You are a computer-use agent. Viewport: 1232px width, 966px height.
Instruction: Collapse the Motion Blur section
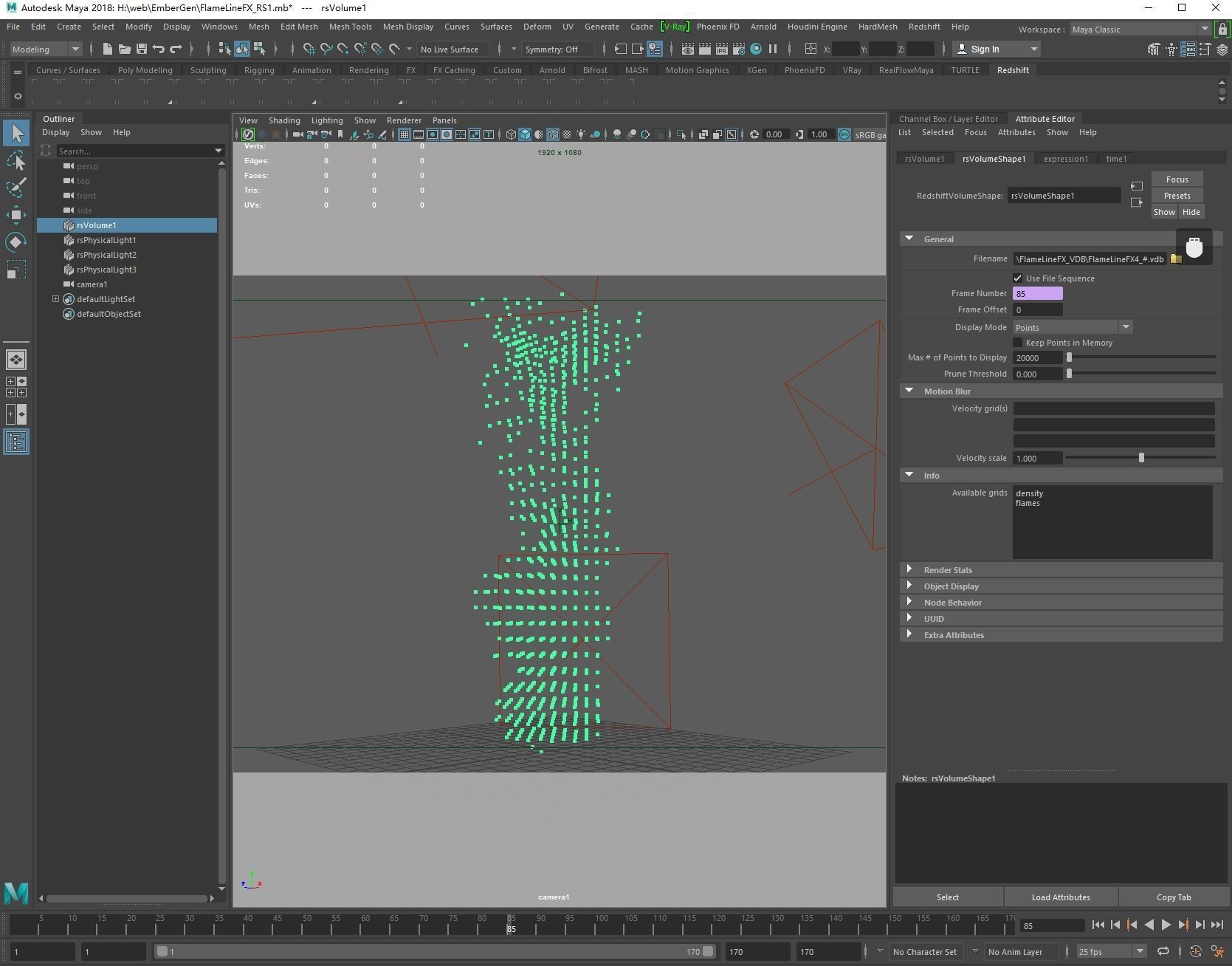[x=909, y=391]
